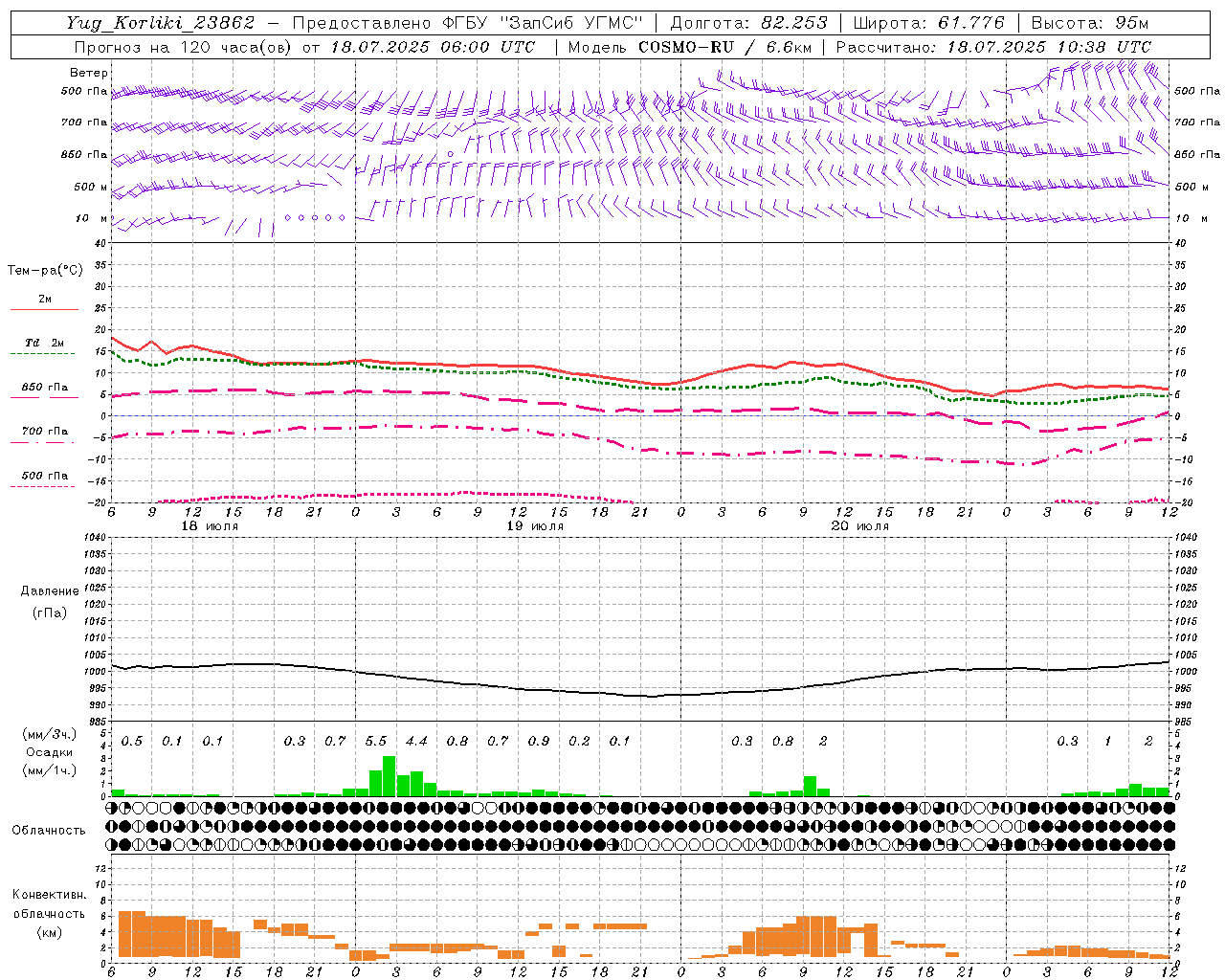Viewport: 1225px width, 980px height.
Task: Click the '0.2' precipitation amount value
Action: (x=579, y=742)
